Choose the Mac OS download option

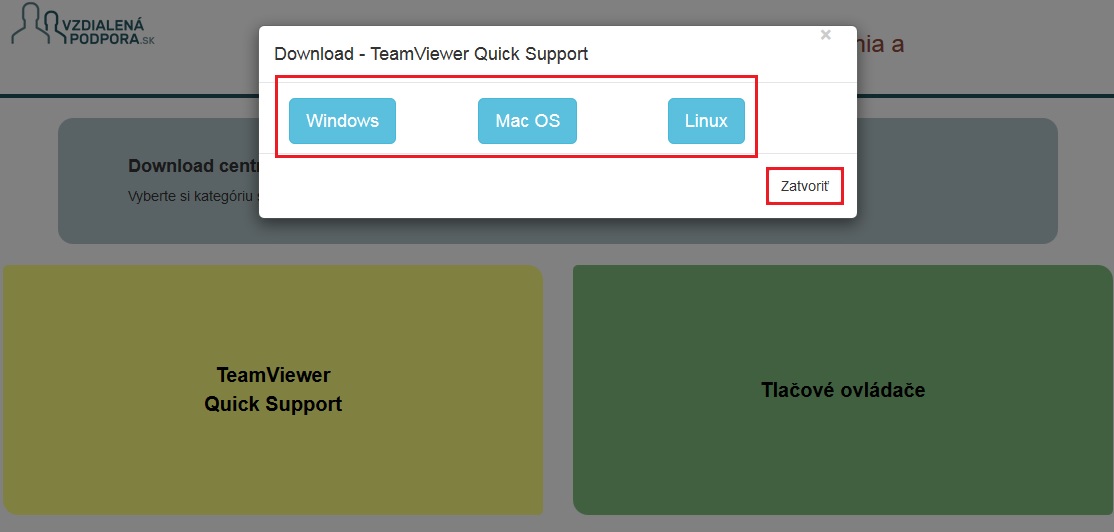click(x=527, y=121)
